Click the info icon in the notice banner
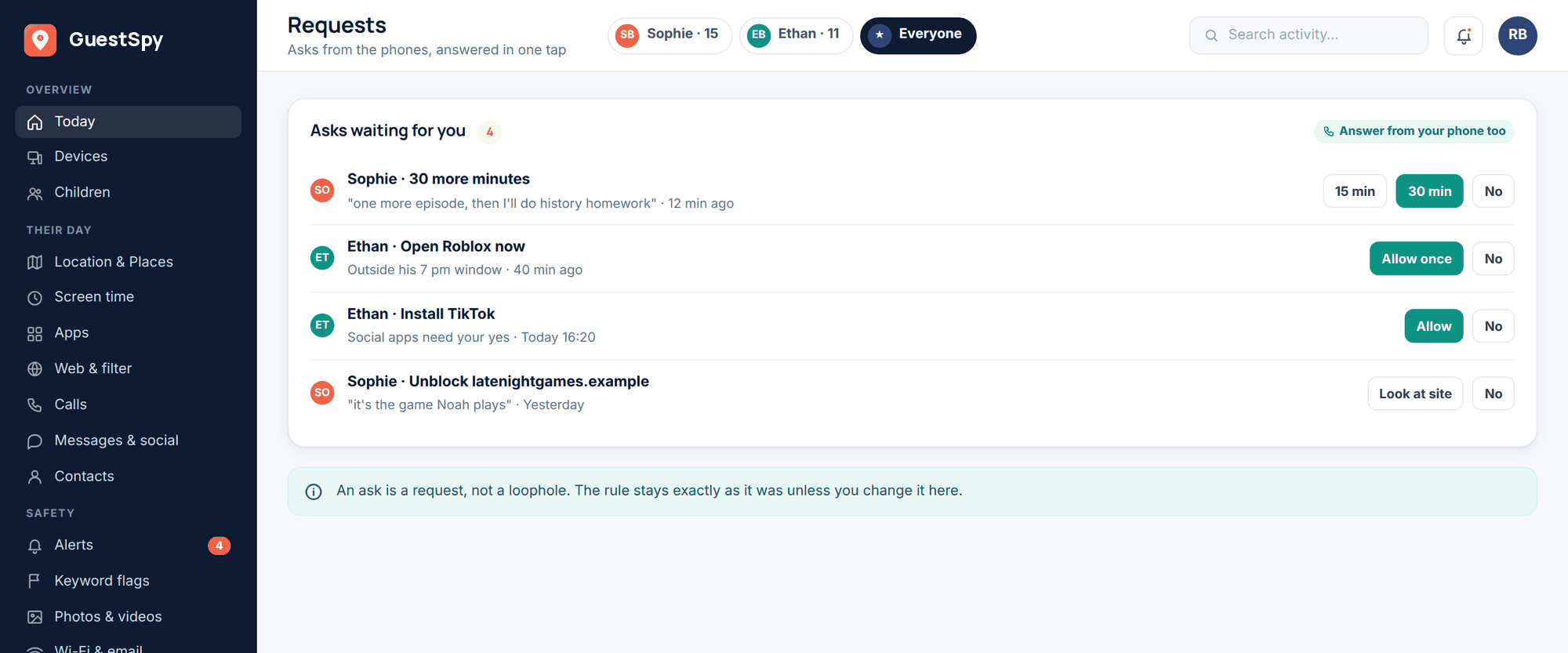 point(314,492)
